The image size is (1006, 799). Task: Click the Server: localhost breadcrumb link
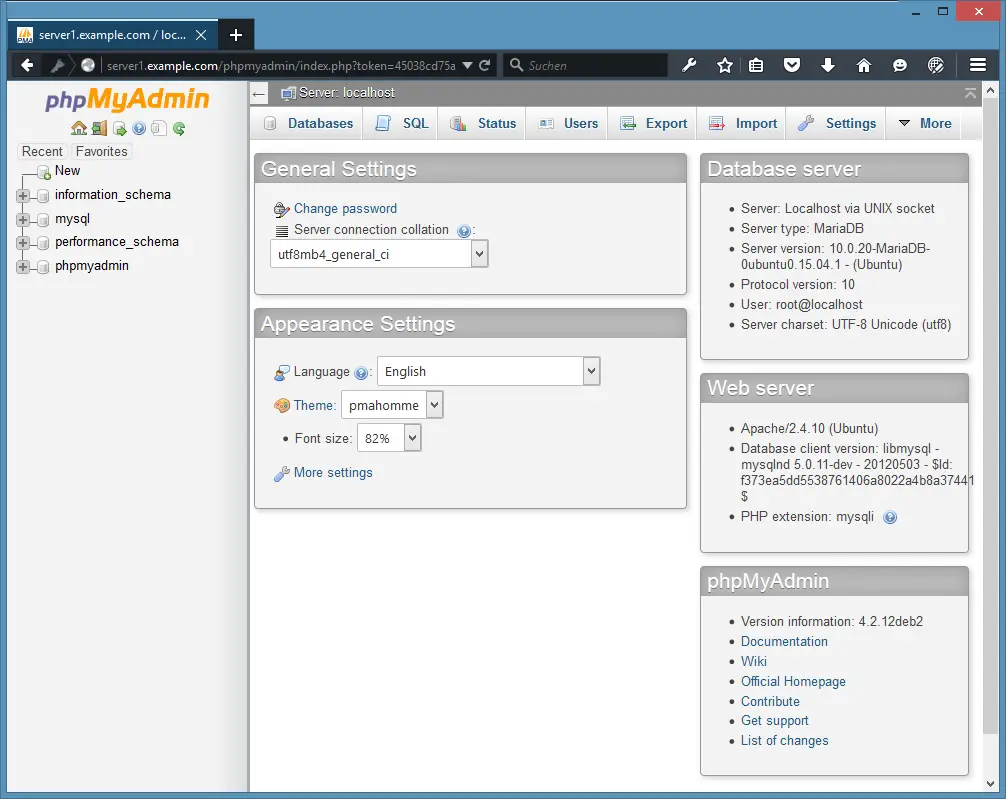[x=346, y=93]
